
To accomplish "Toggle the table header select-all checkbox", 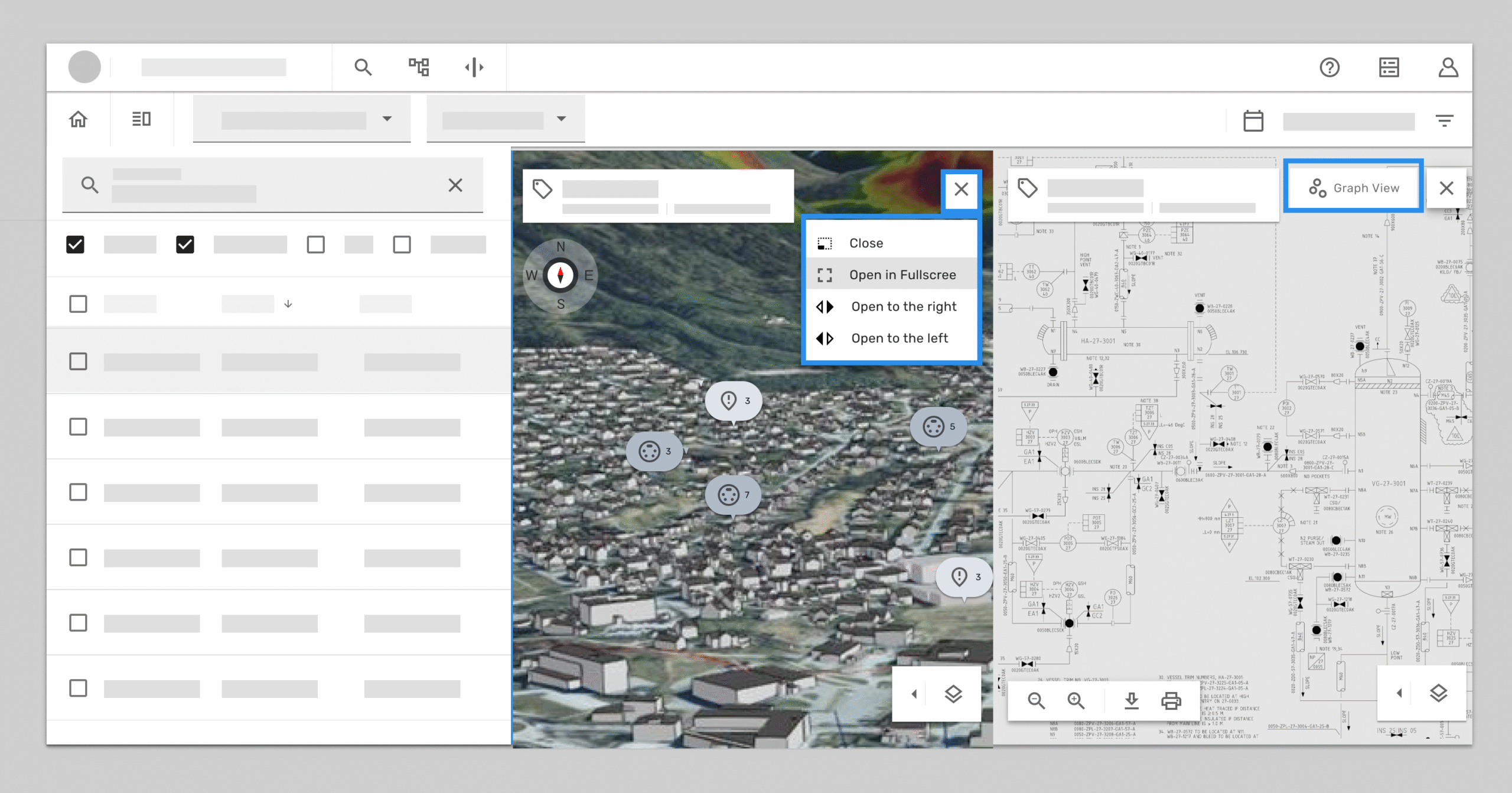I will (78, 304).
